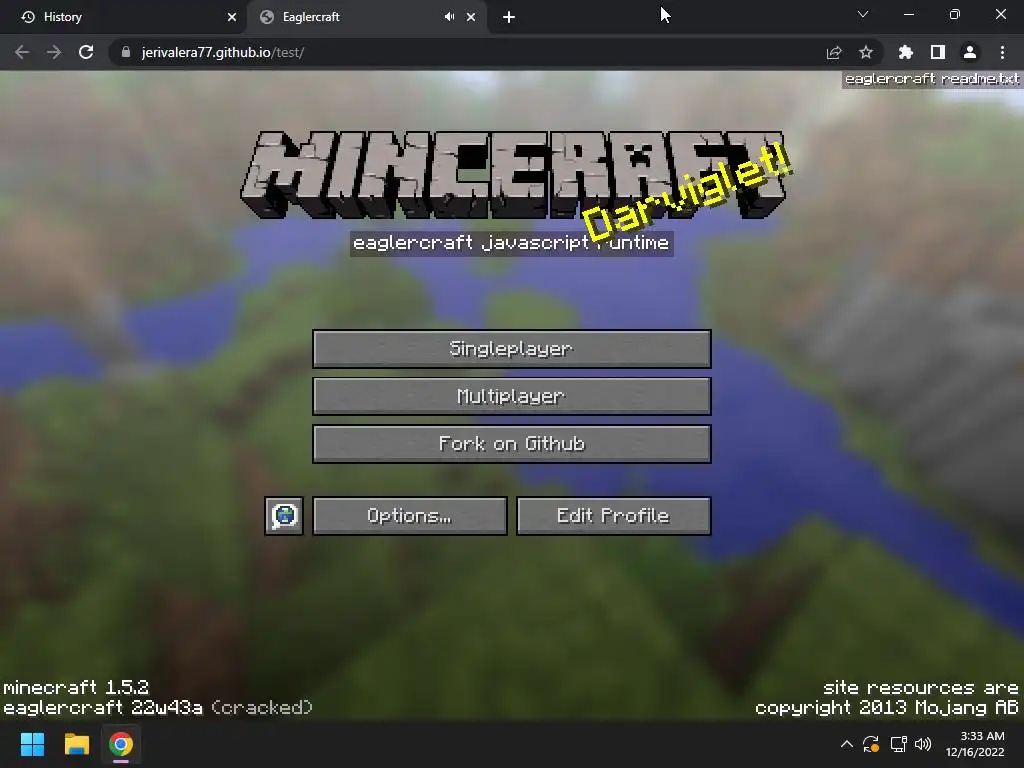Click the yellow 'Darviglet!' splash text
The width and height of the screenshot is (1024, 768).
(x=687, y=191)
